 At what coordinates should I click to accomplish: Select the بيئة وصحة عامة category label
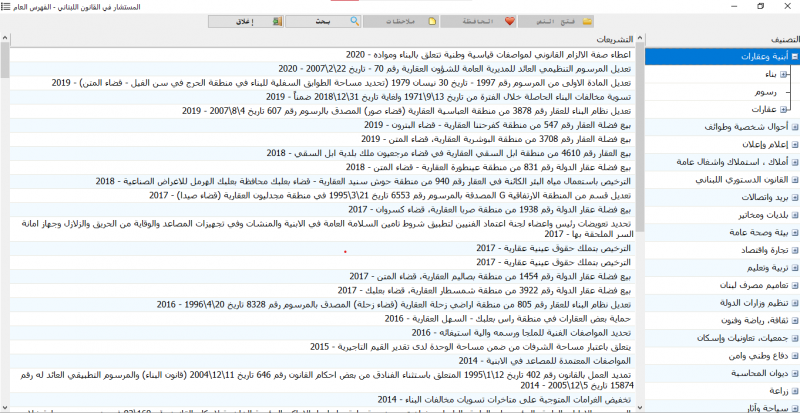click(x=759, y=232)
